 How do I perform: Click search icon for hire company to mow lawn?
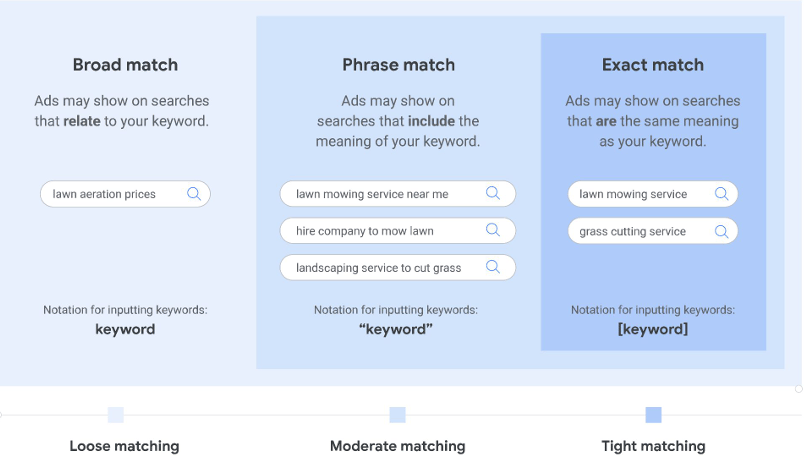pyautogui.click(x=492, y=230)
